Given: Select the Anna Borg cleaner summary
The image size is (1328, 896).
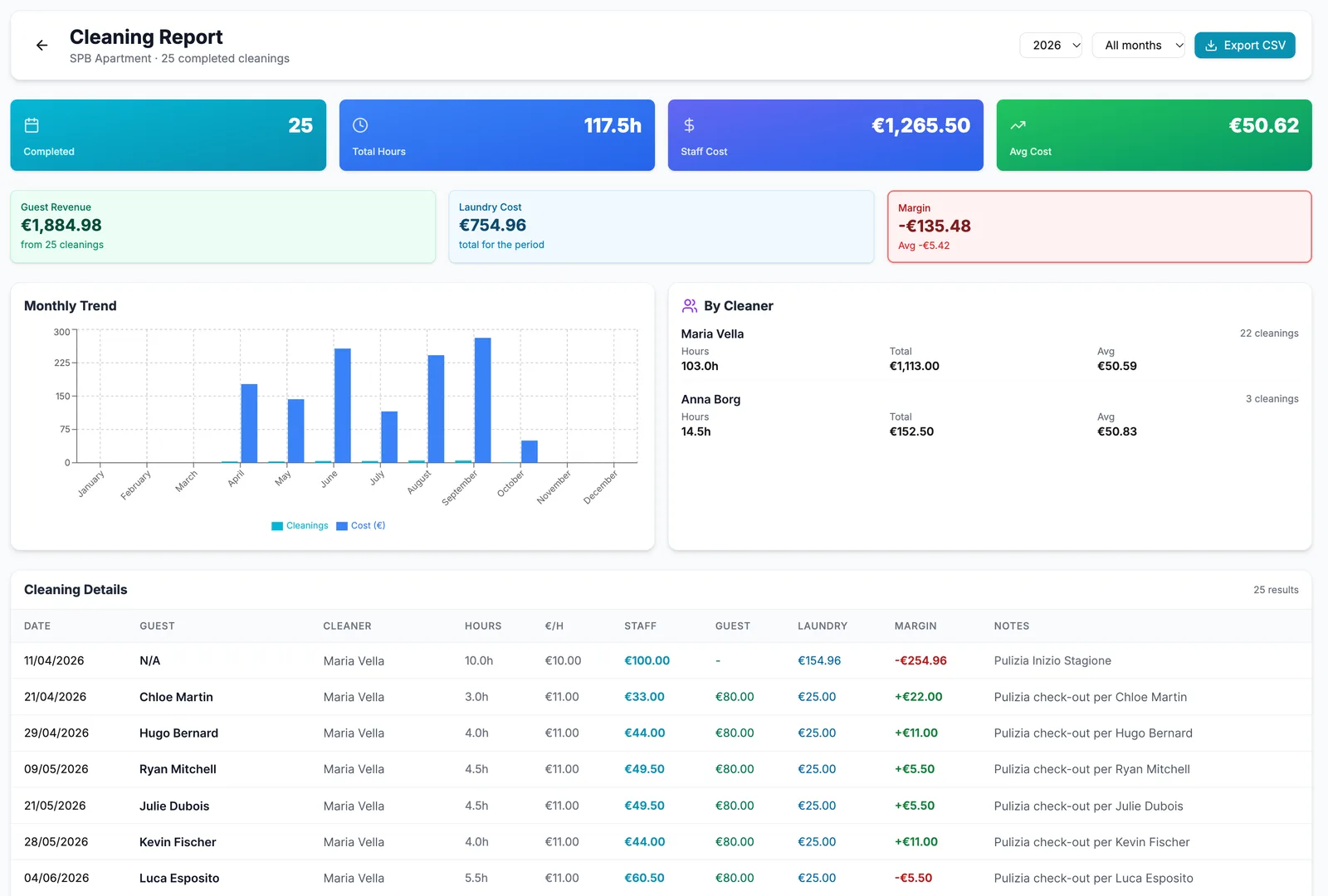Looking at the screenshot, I should coord(989,416).
